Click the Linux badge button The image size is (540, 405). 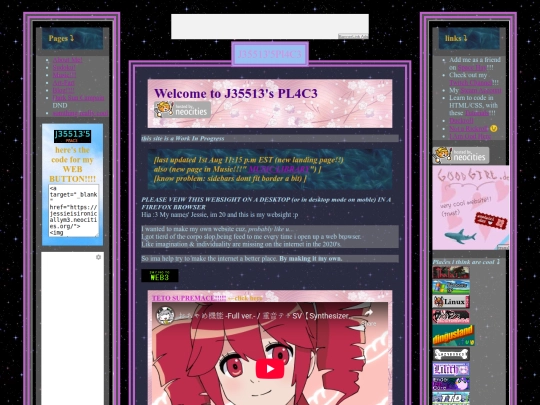tap(451, 302)
